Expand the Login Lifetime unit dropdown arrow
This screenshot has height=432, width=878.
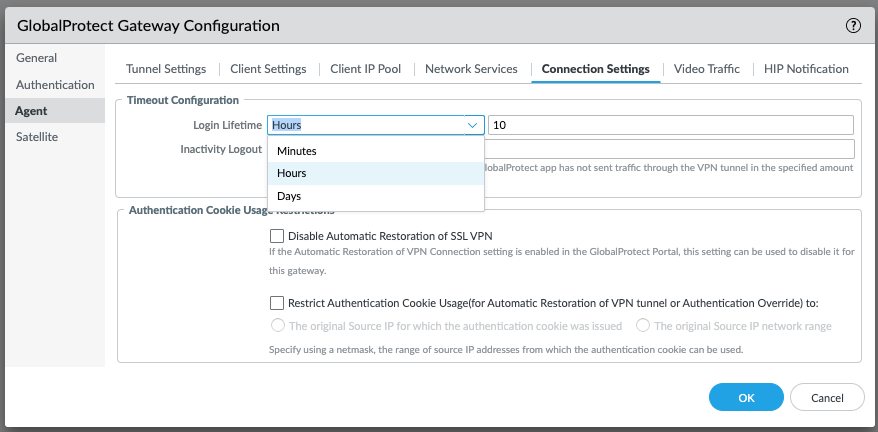point(472,125)
